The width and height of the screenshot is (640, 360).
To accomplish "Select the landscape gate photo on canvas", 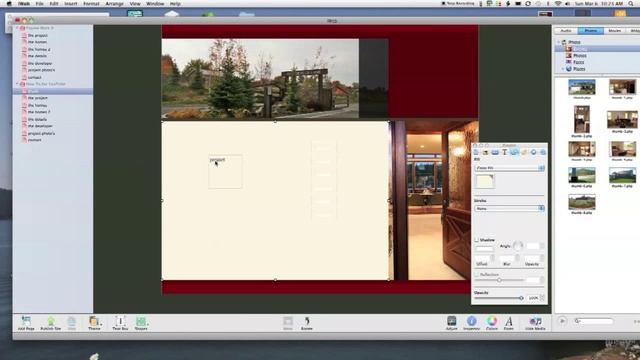I will click(x=260, y=78).
